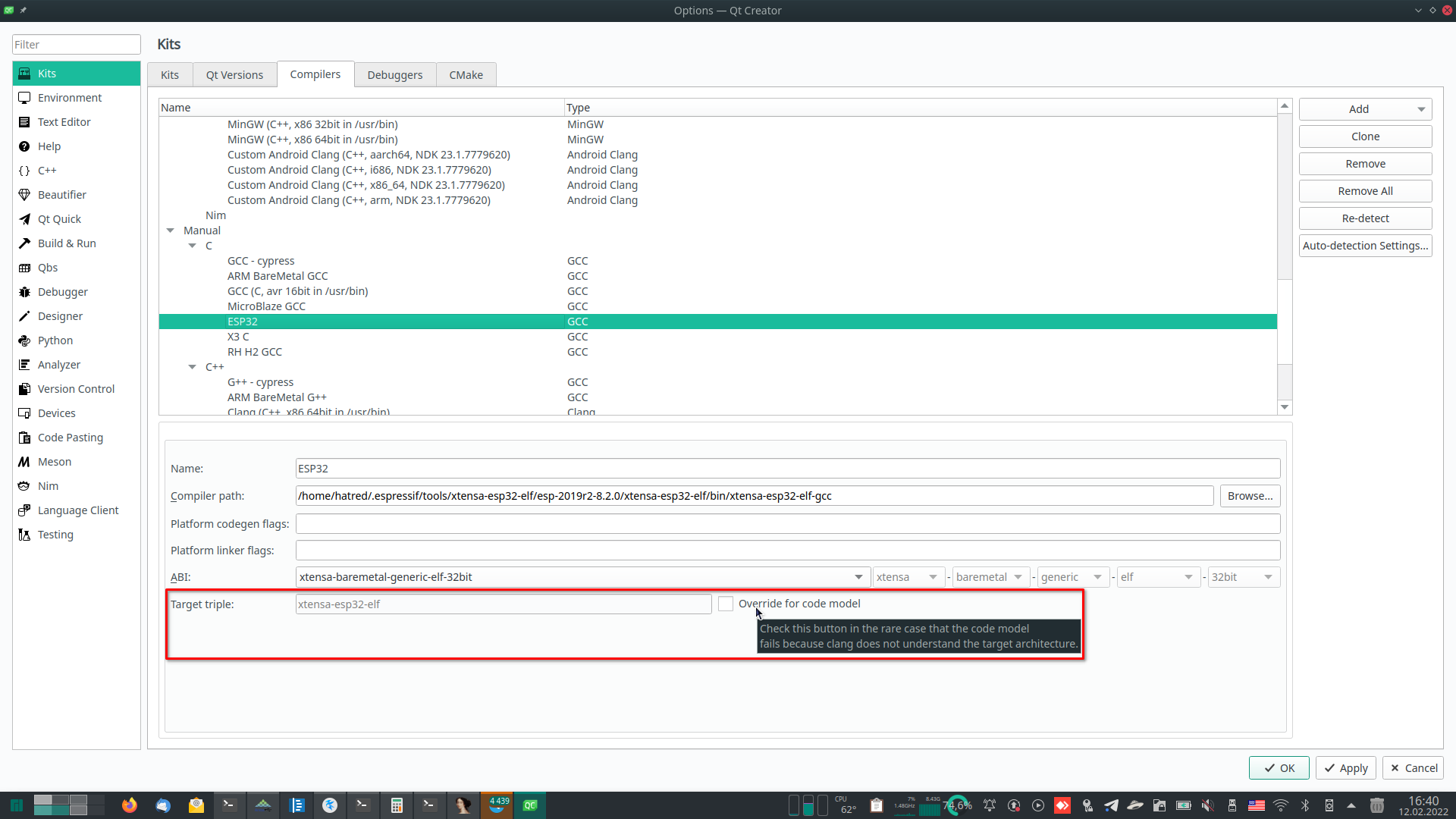Click the Remove button
This screenshot has width=1456, height=819.
pos(1365,164)
